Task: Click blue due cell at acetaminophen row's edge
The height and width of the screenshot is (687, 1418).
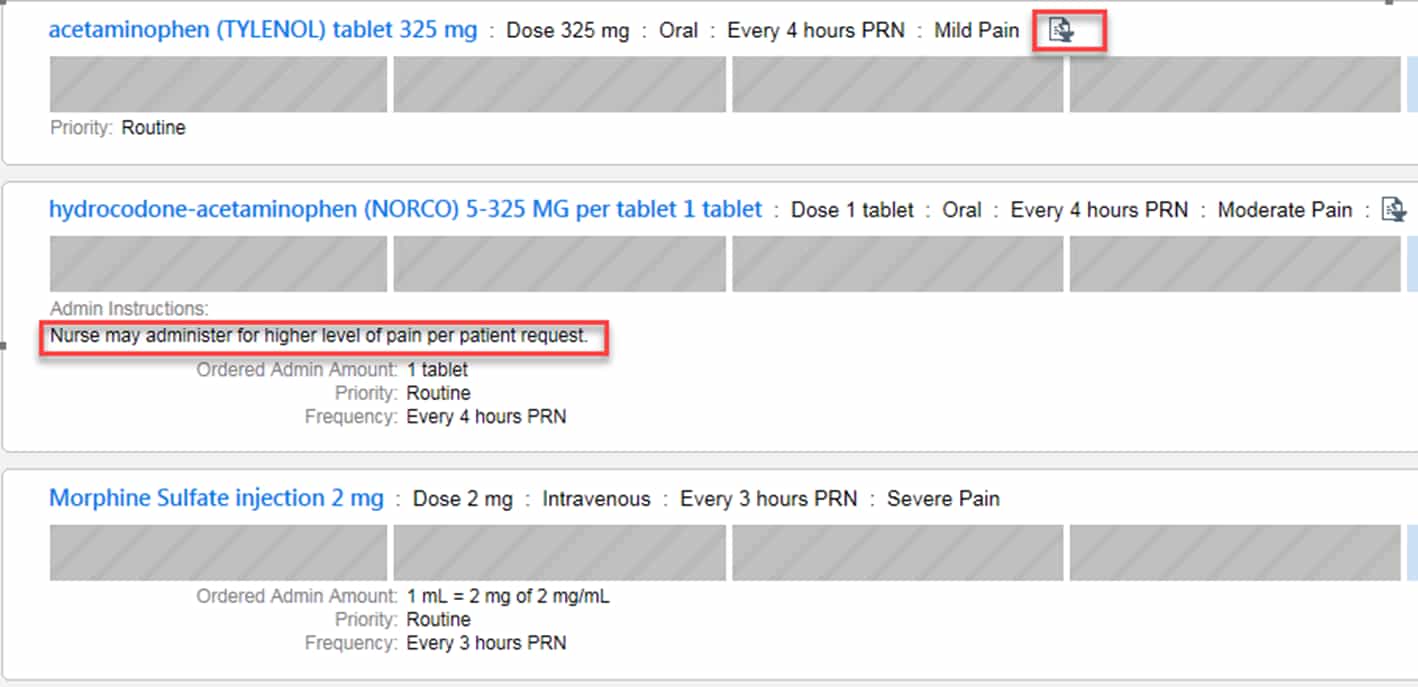Action: pos(1412,84)
